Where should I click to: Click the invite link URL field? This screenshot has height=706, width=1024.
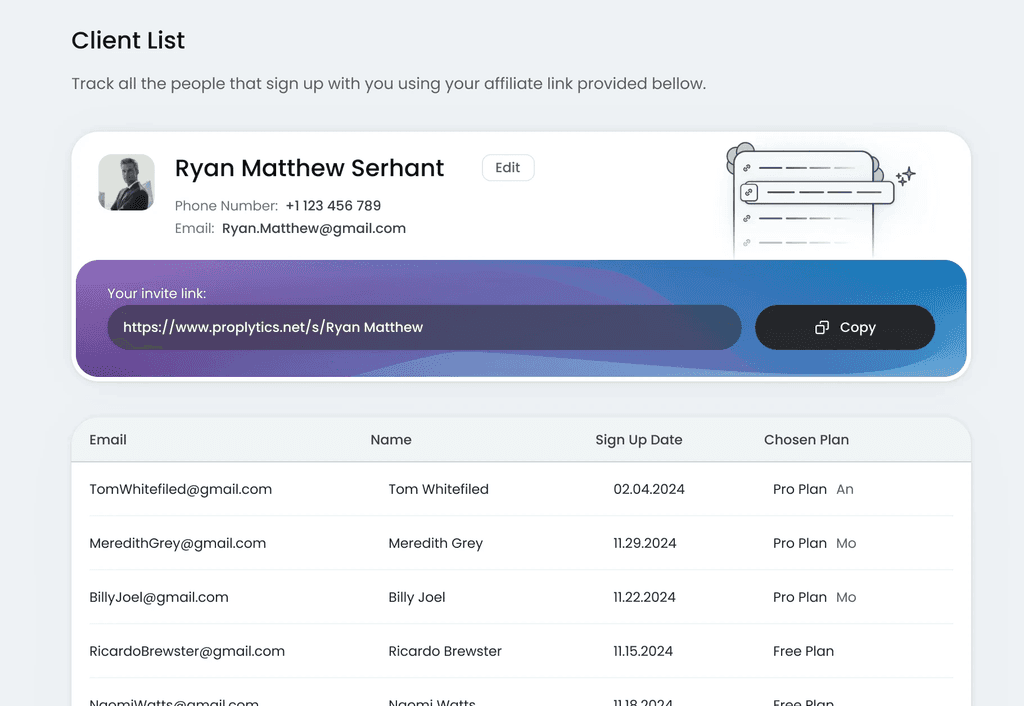(424, 327)
